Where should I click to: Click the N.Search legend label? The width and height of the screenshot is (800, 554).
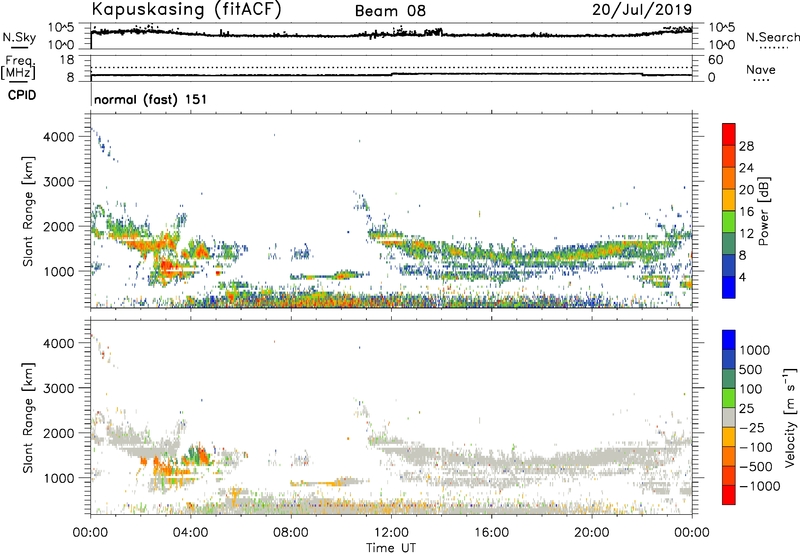click(x=772, y=37)
